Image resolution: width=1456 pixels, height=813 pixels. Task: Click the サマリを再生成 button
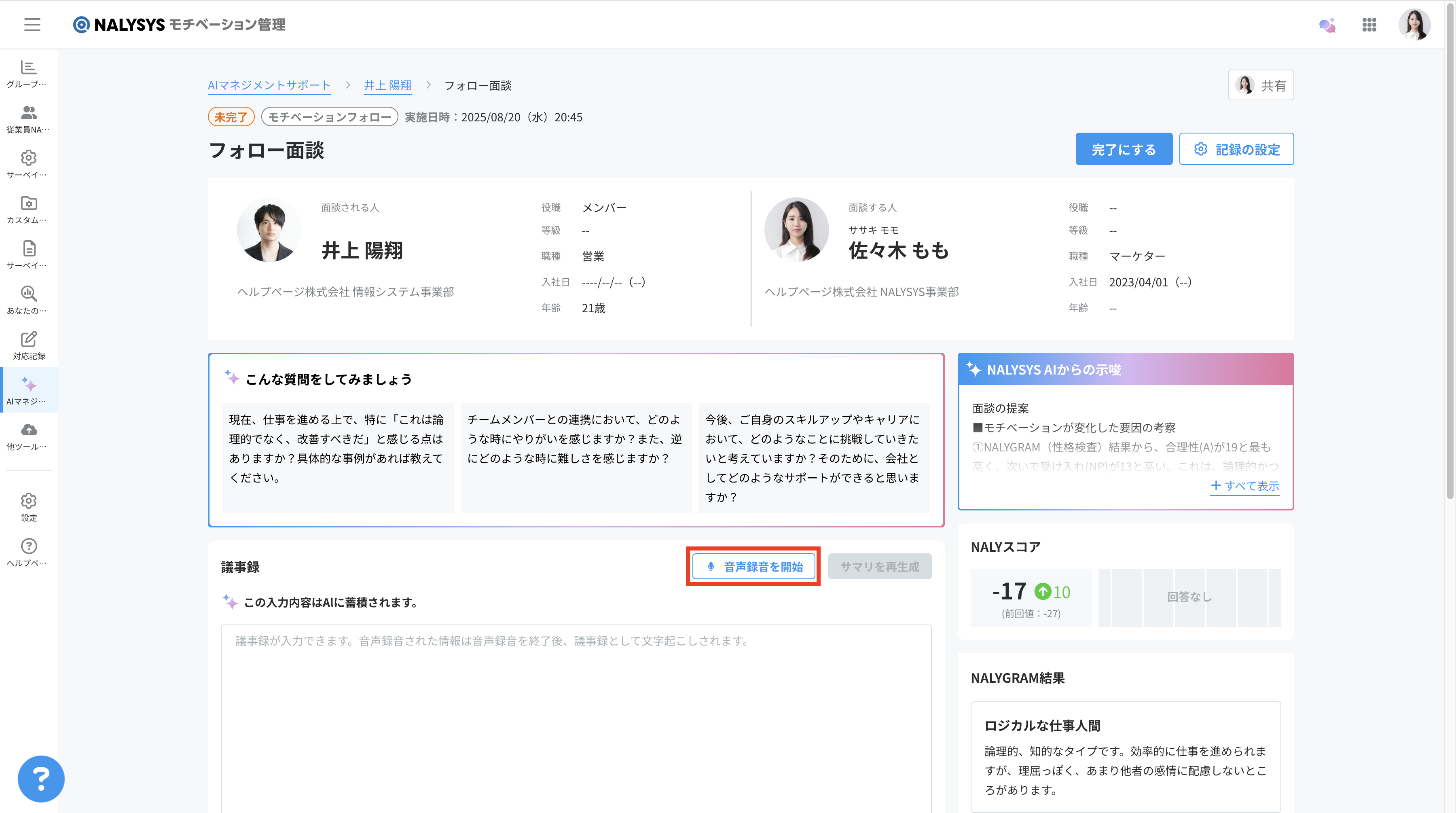880,567
